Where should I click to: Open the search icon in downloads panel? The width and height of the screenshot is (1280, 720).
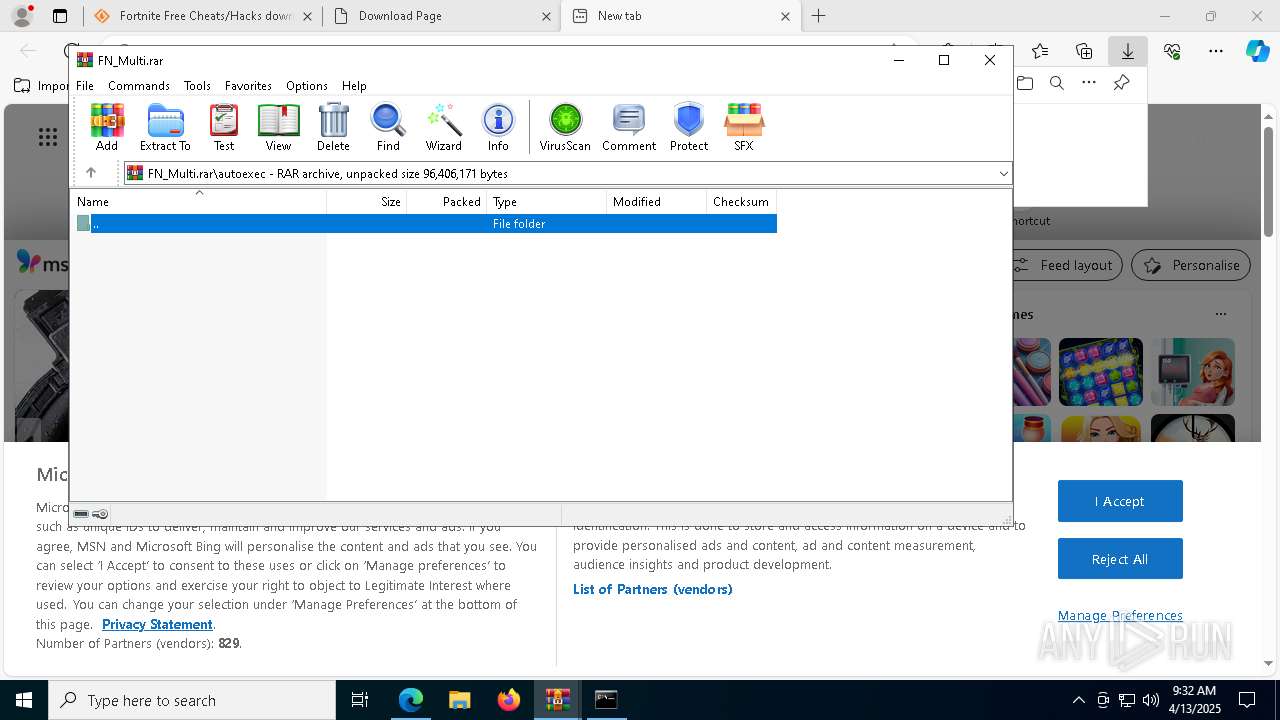pyautogui.click(x=1056, y=83)
